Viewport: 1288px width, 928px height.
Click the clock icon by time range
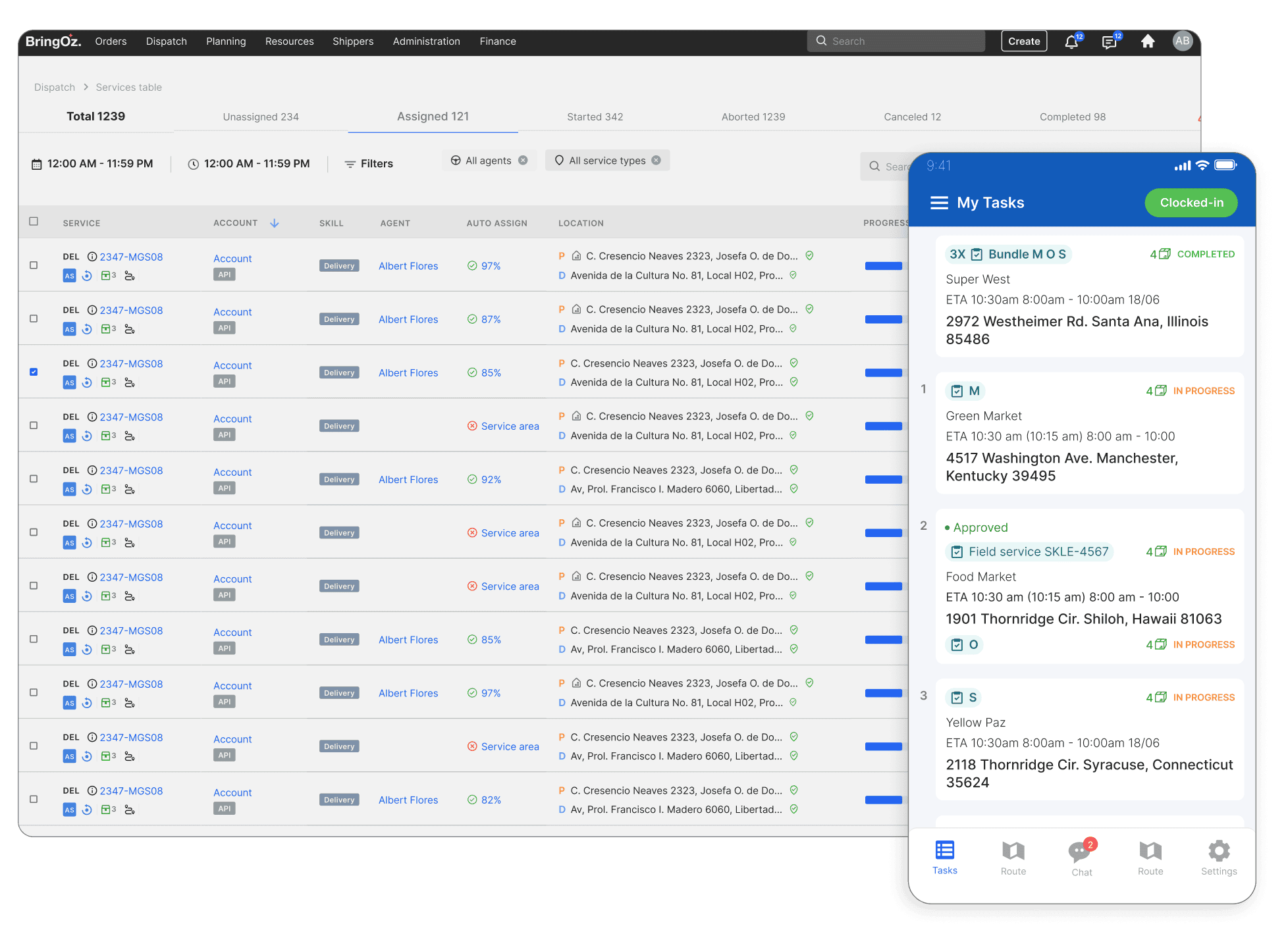[194, 164]
